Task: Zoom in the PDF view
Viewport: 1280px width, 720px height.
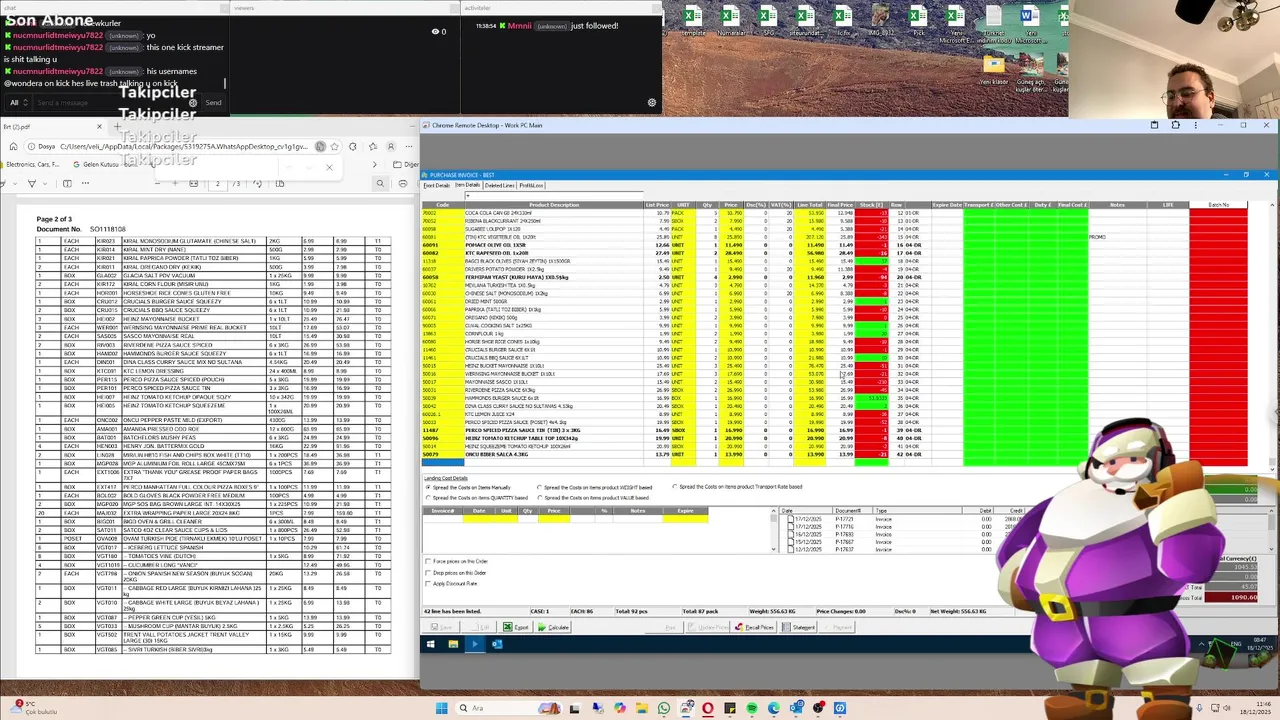Action: (175, 183)
